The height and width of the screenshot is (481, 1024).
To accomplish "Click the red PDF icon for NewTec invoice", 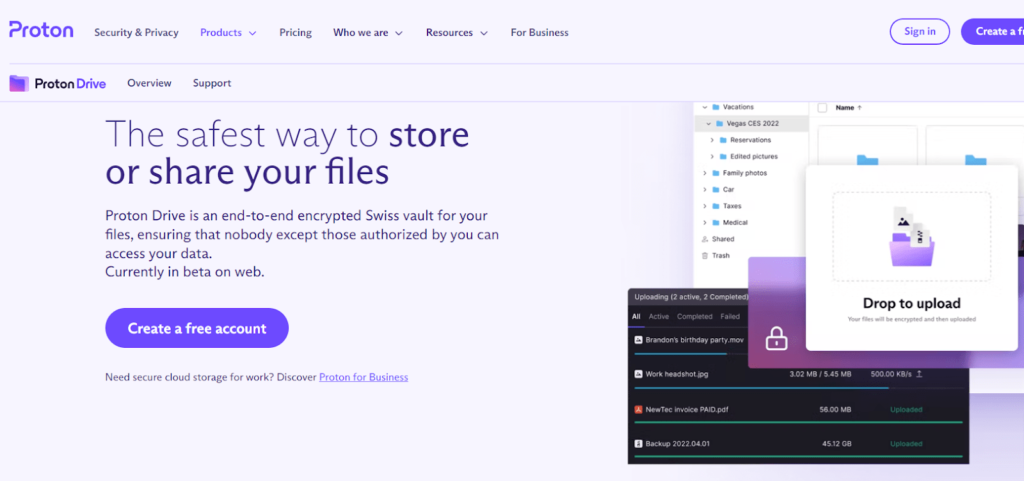I will pyautogui.click(x=639, y=410).
